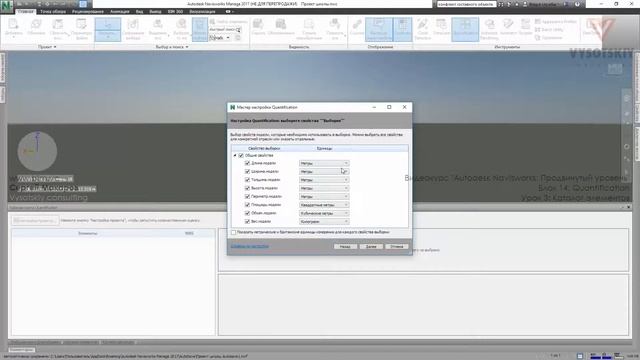Open units dropdown for Толщина модели
The image size is (640, 360).
pyautogui.click(x=324, y=180)
